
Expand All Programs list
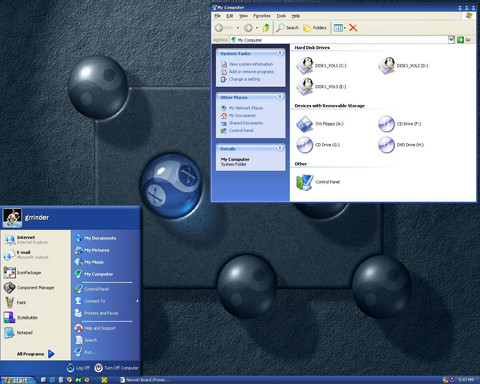click(x=36, y=354)
